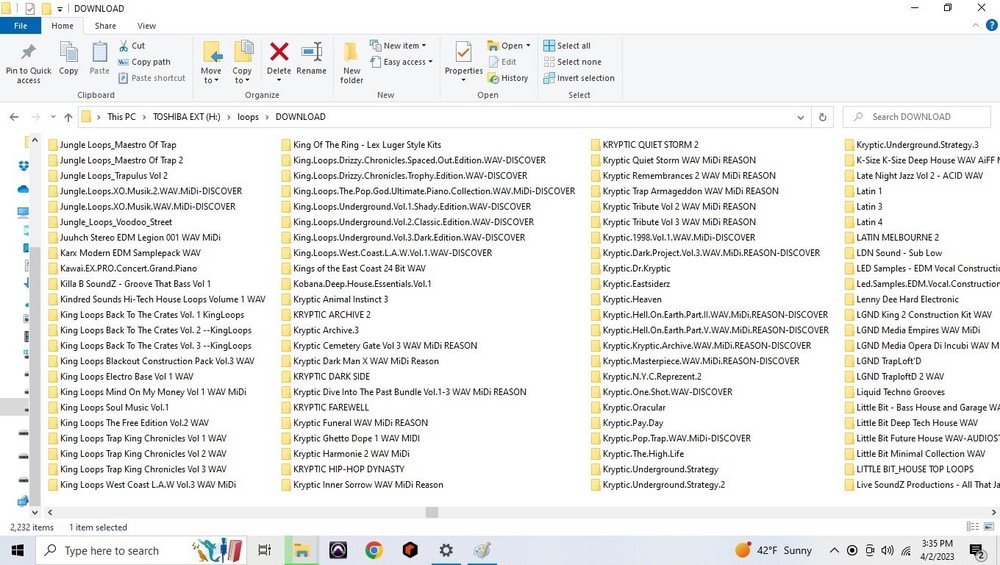Switch to Details view icon in status bar

[x=973, y=527]
